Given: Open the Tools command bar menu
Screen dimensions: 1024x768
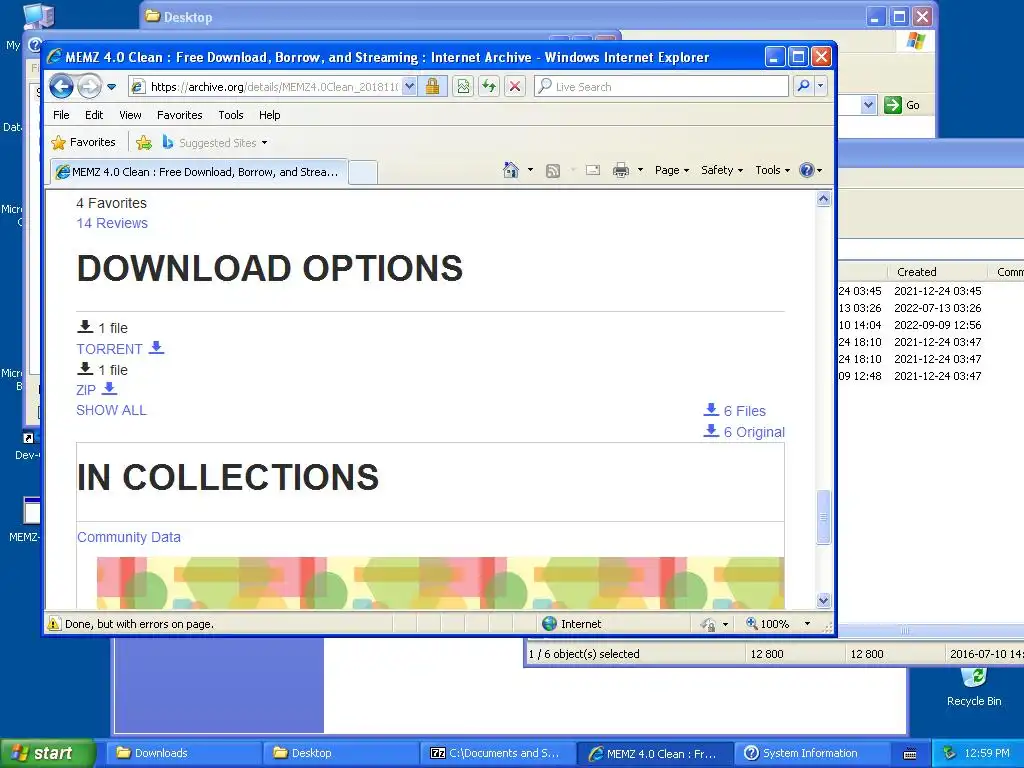Looking at the screenshot, I should coord(773,170).
